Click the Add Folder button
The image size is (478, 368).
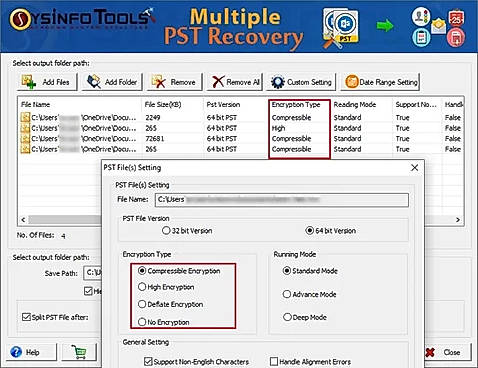pos(112,82)
